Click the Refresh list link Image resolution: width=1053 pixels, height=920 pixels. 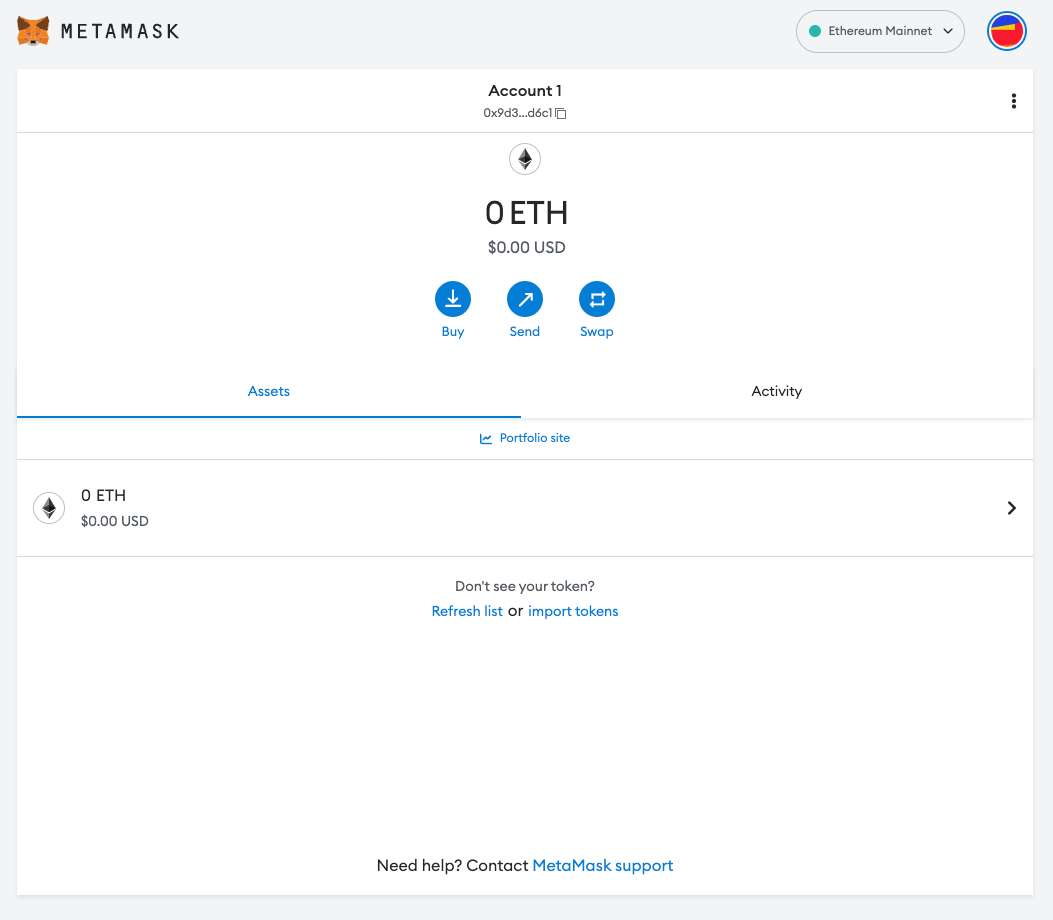tap(466, 611)
